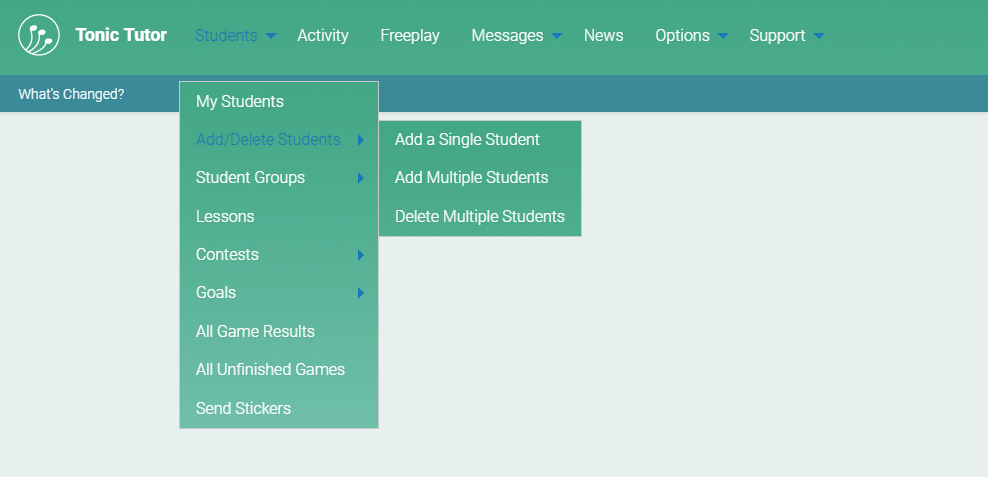Expand the Goals submenu arrow
Viewport: 988px width, 477px height.
(360, 294)
